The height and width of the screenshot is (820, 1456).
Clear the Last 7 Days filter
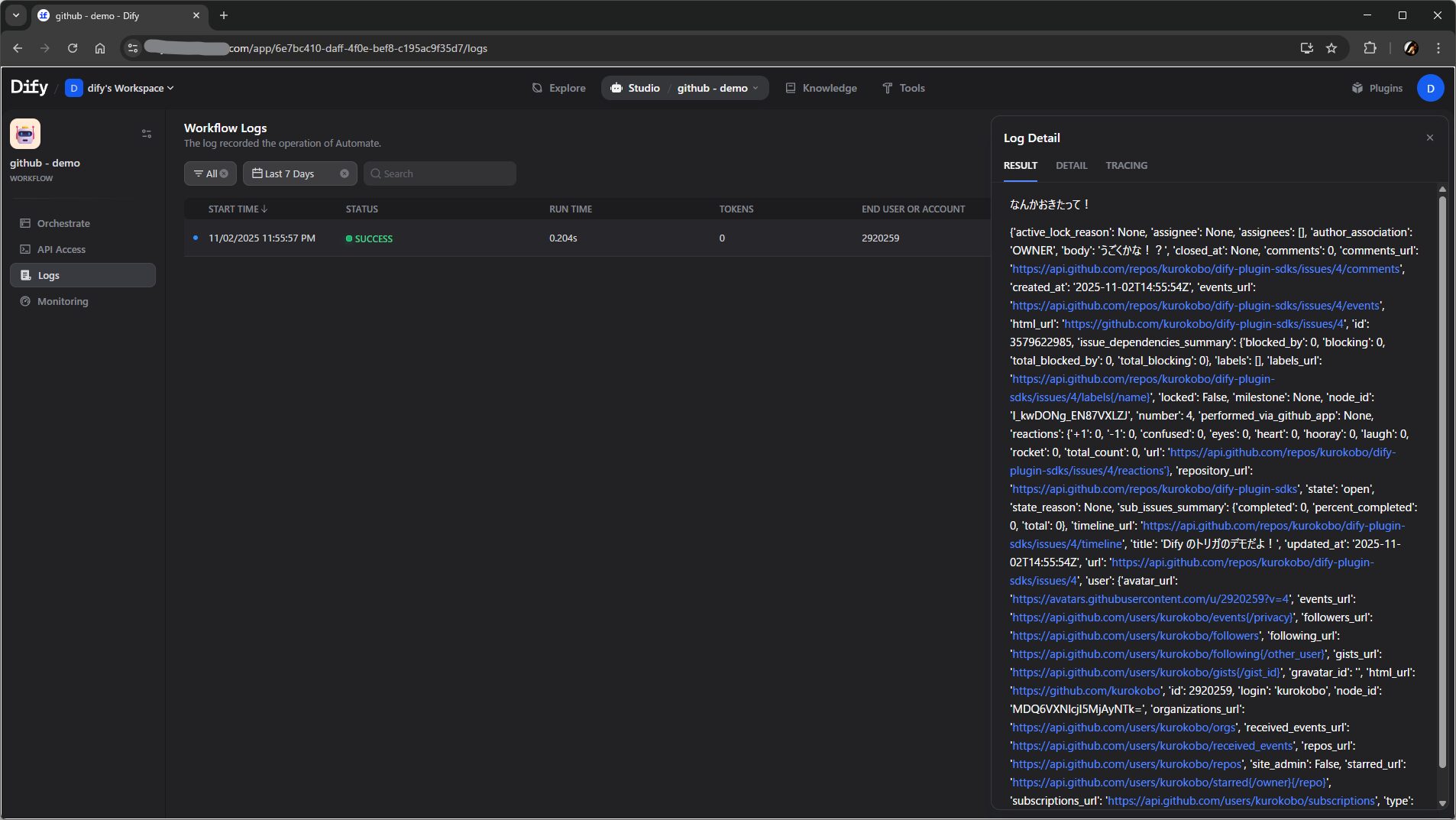click(345, 173)
